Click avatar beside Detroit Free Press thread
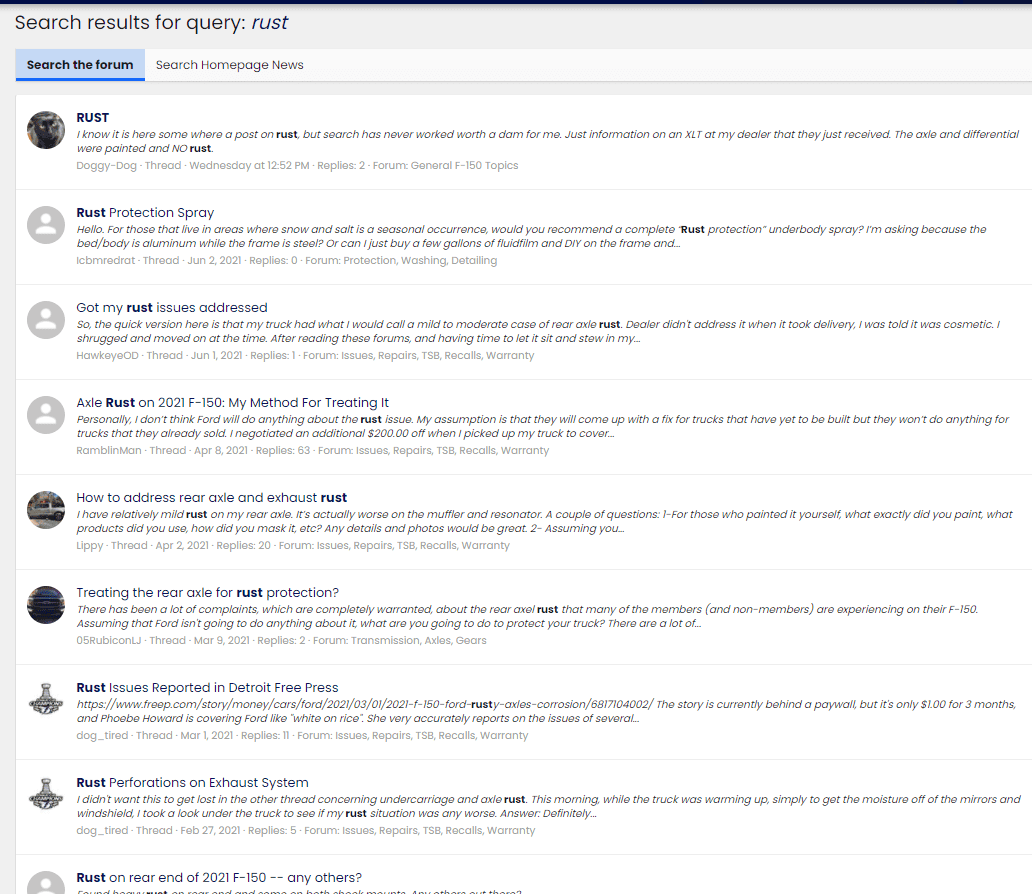1032x894 pixels. pyautogui.click(x=46, y=700)
